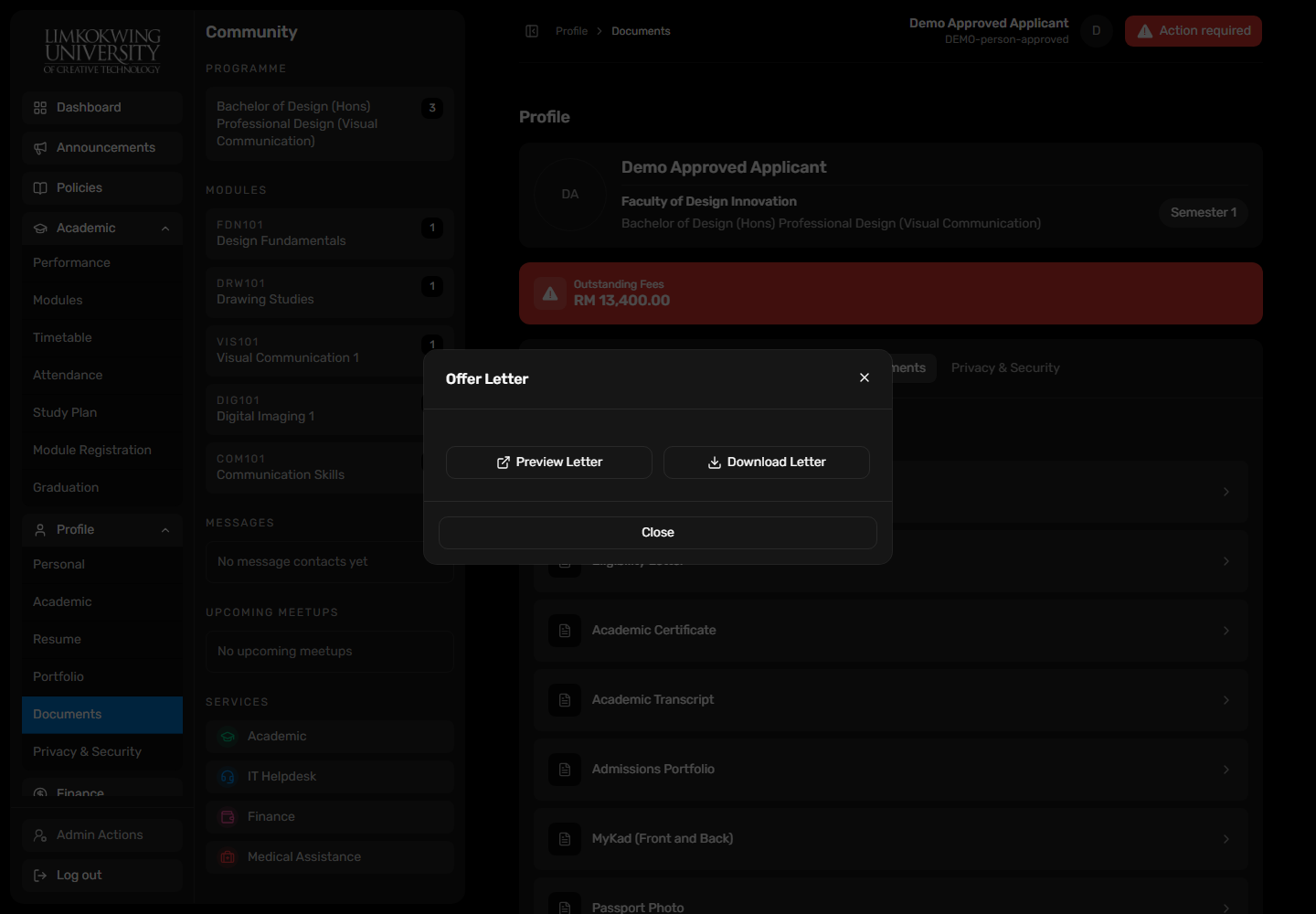Collapse the Profile sidebar section
This screenshot has width=1316, height=914.
165,530
